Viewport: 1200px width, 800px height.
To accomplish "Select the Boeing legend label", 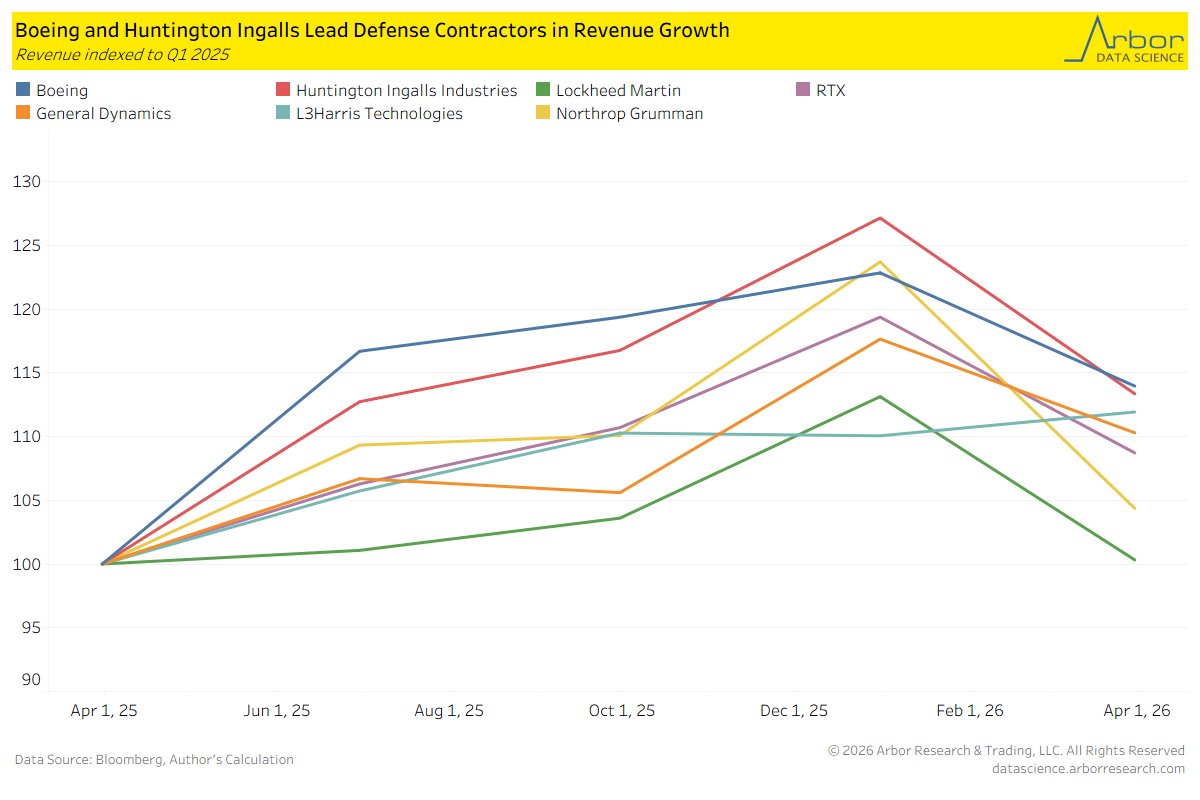I will 62,91.
